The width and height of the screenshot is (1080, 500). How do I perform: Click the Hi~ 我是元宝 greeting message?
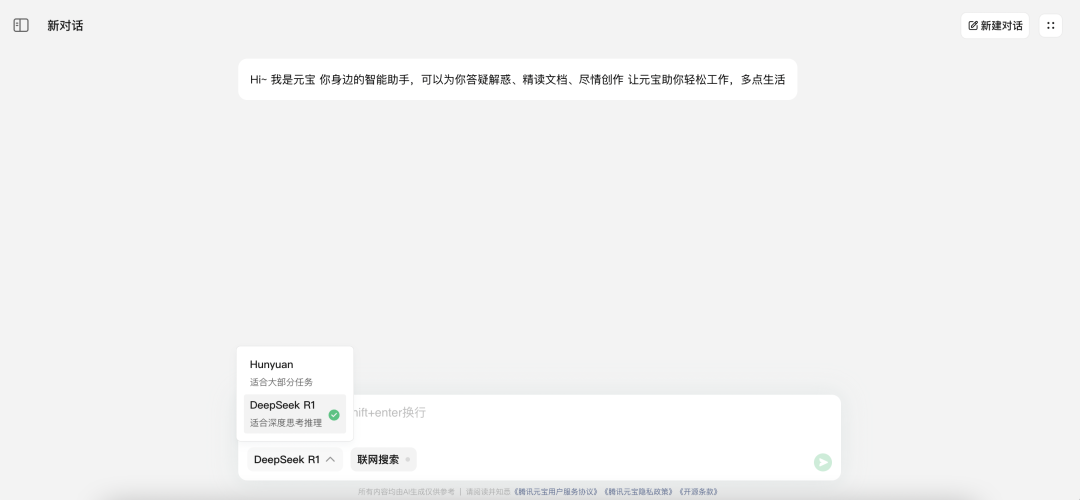pyautogui.click(x=517, y=79)
